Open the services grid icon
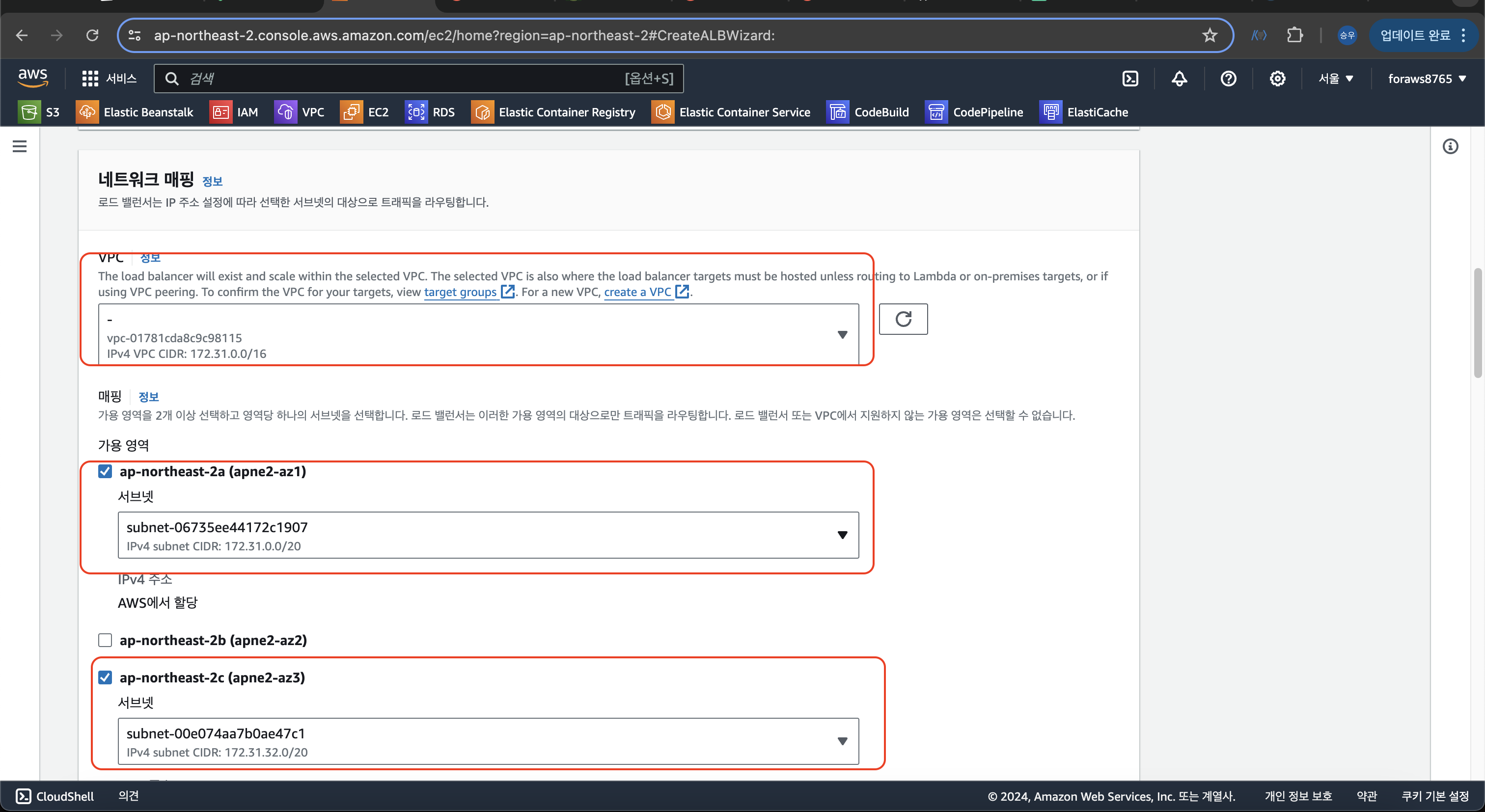The height and width of the screenshot is (812, 1485). click(90, 79)
